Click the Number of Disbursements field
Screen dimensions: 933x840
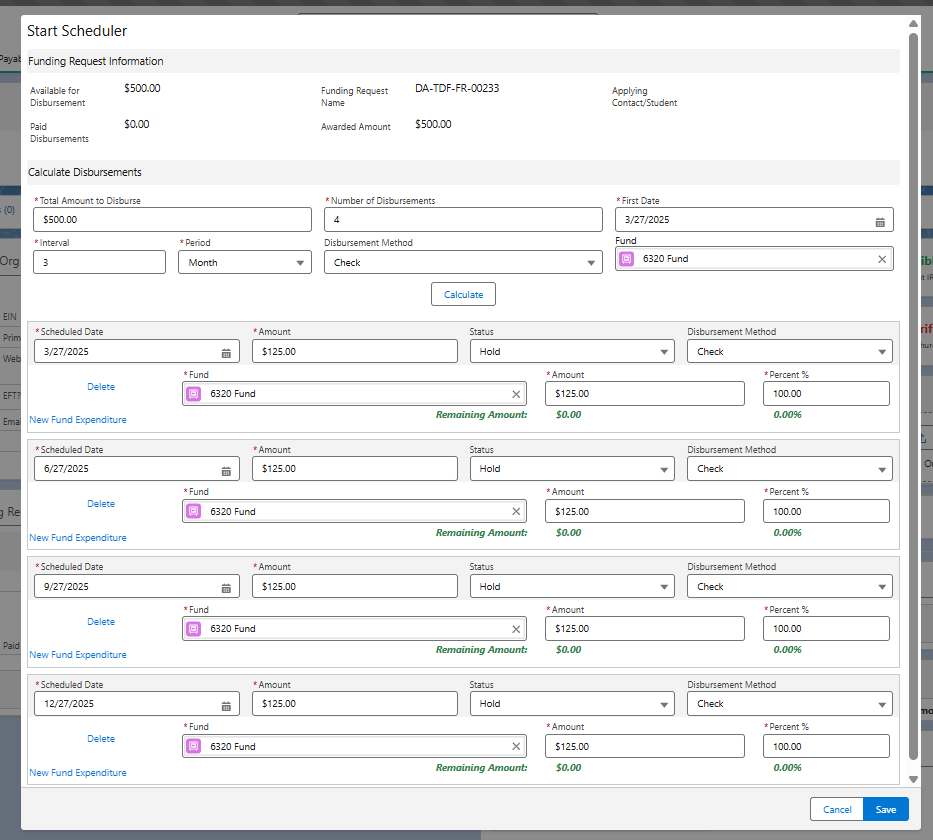463,220
